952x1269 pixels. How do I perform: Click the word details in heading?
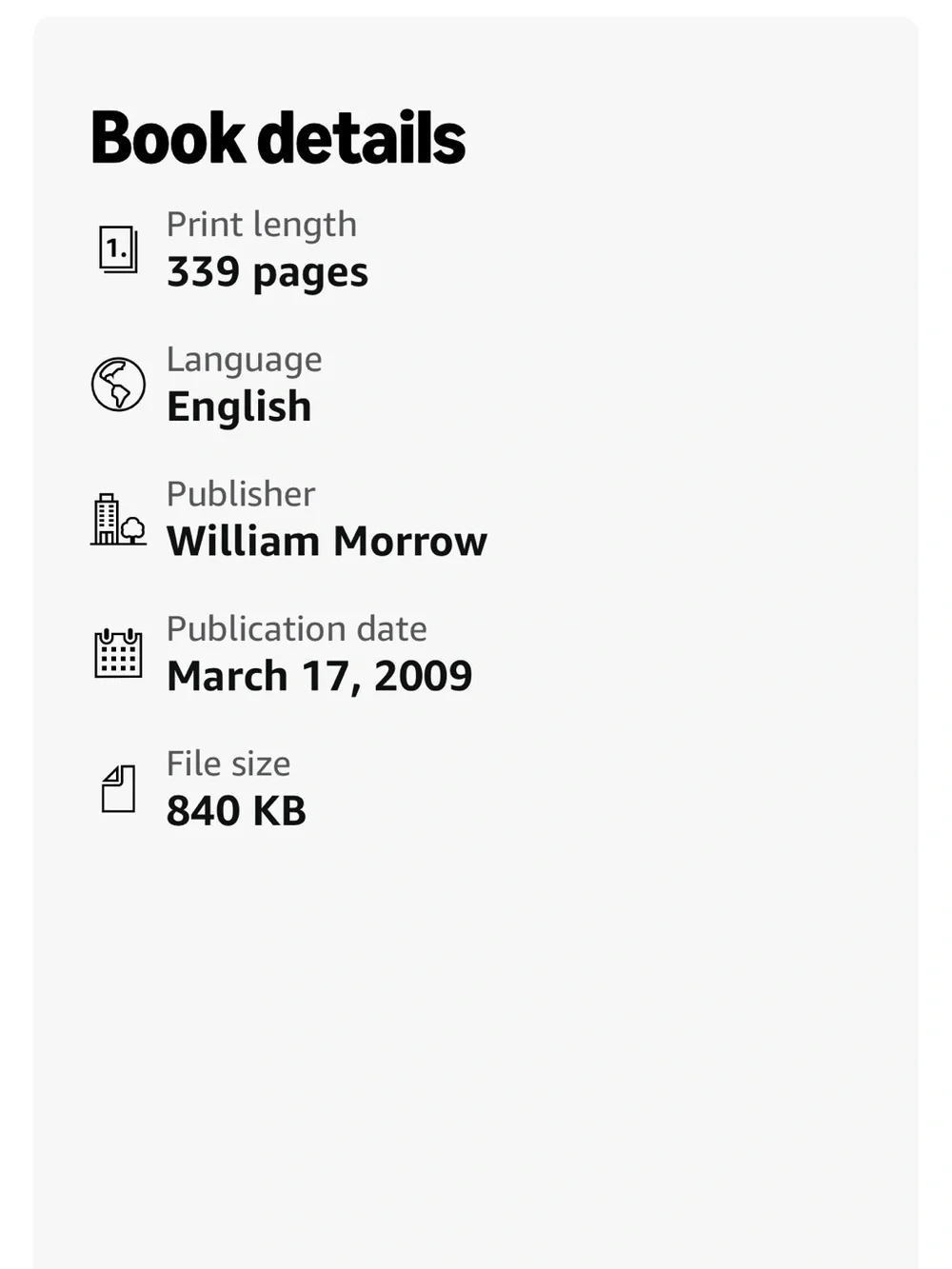coord(362,138)
